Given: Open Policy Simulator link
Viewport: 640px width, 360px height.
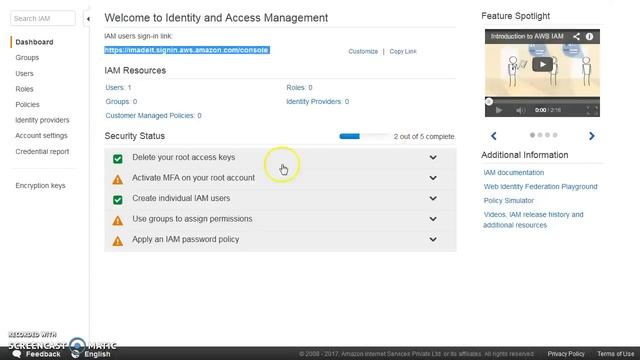Looking at the screenshot, I should point(509,200).
